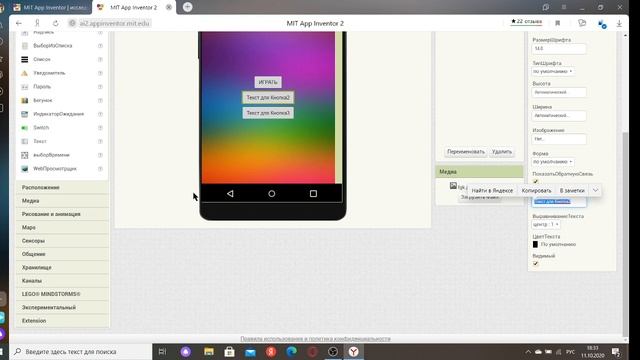
Task: Tap the phone preview back triangle
Action: [x=230, y=193]
